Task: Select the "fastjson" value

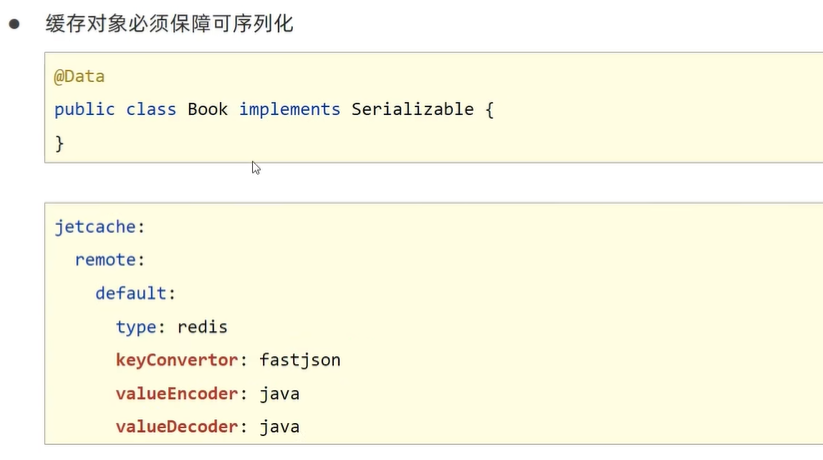Action: pos(300,360)
